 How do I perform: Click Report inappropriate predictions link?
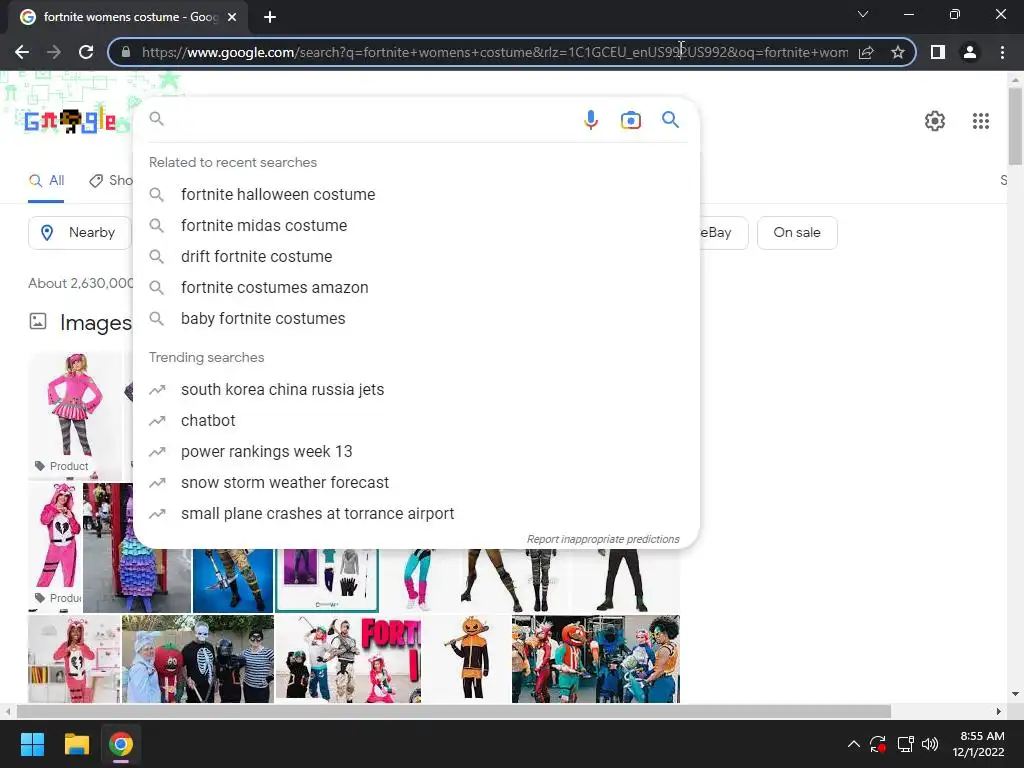click(x=603, y=539)
